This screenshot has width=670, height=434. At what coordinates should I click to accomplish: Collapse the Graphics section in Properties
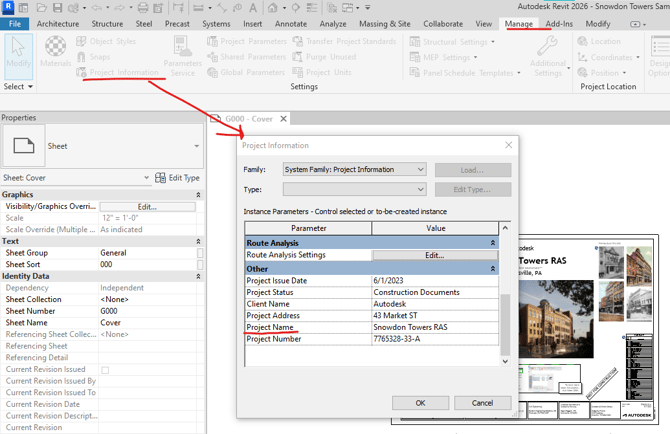(198, 195)
